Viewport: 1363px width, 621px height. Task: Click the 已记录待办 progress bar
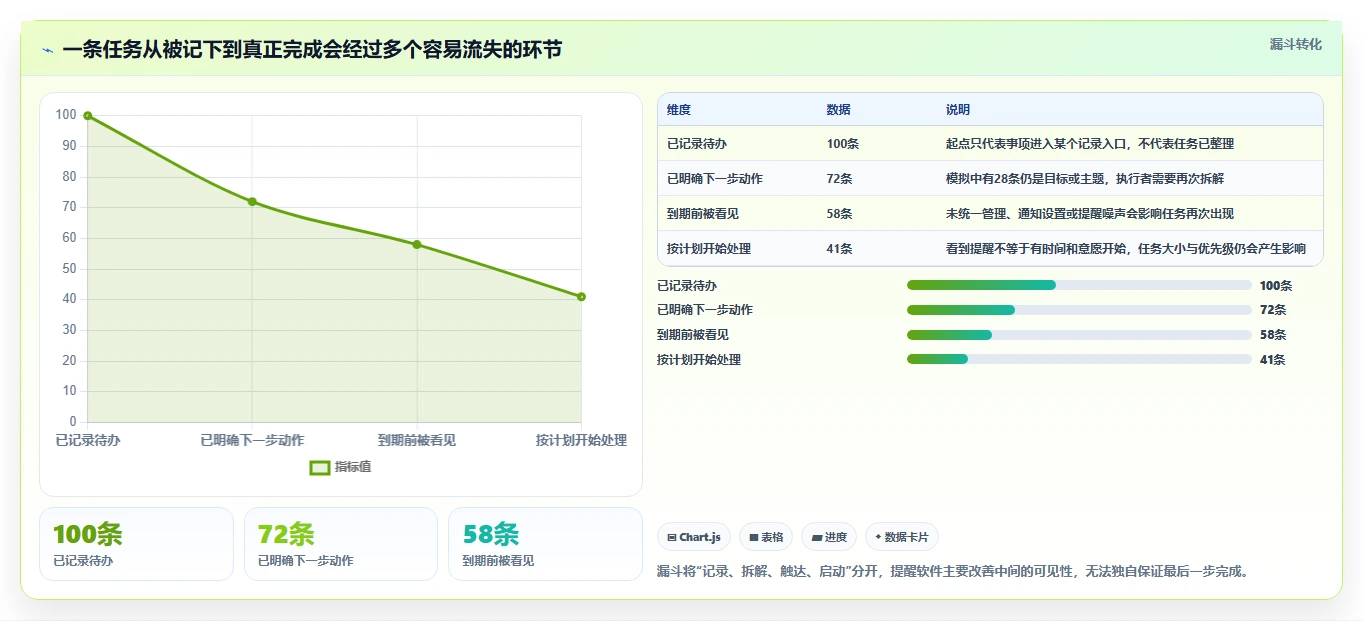click(1079, 285)
